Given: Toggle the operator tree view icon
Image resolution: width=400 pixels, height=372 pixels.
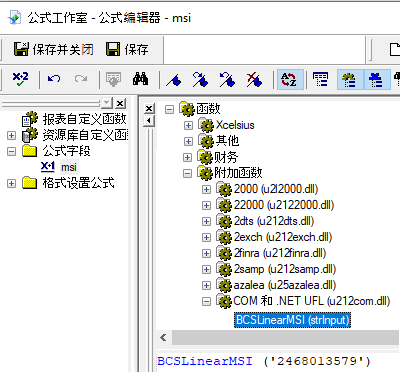Looking at the screenshot, I should [377, 80].
